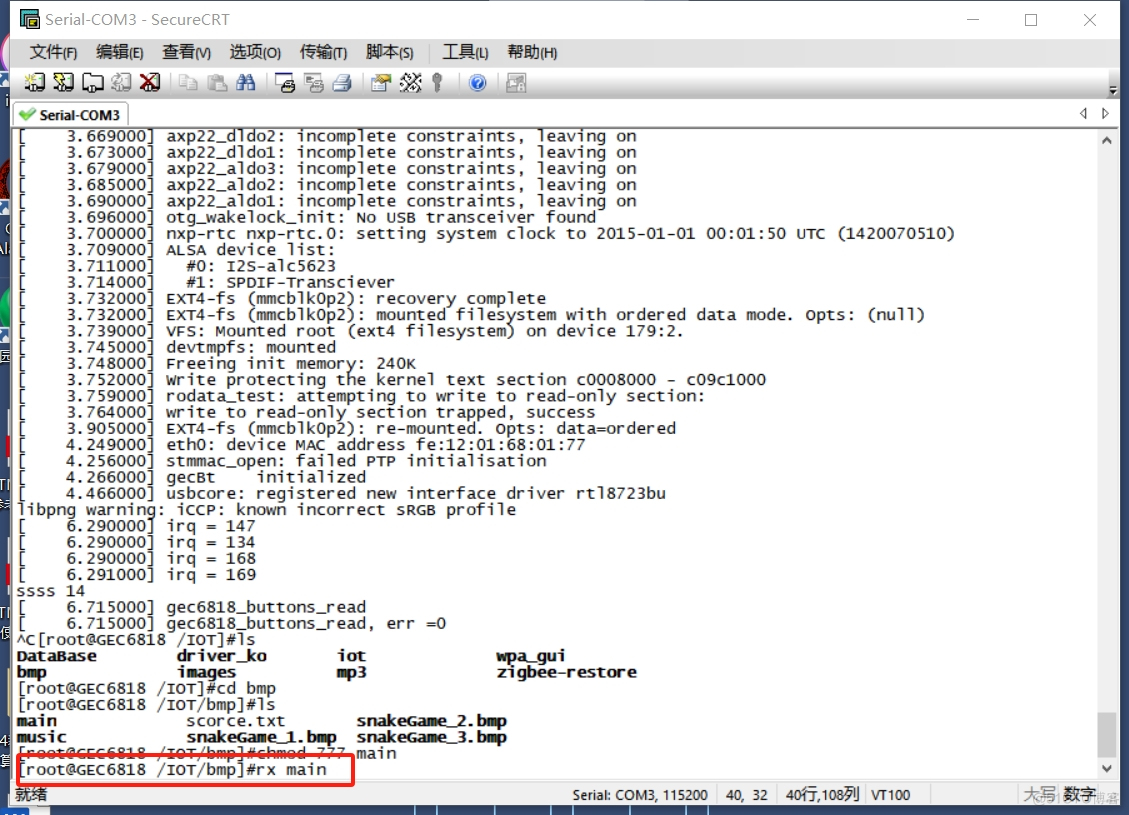The width and height of the screenshot is (1129, 815).
Task: Select the Serial-COM3 session tab
Action: (x=69, y=114)
